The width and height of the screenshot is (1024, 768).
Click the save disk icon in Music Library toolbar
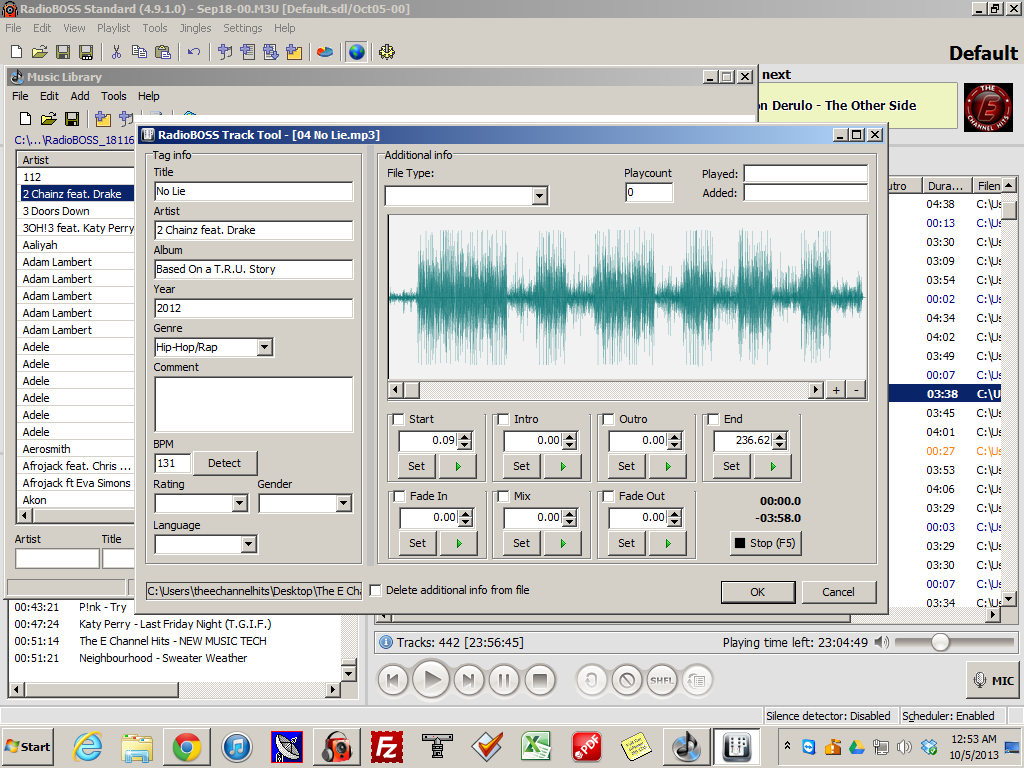pyautogui.click(x=72, y=119)
